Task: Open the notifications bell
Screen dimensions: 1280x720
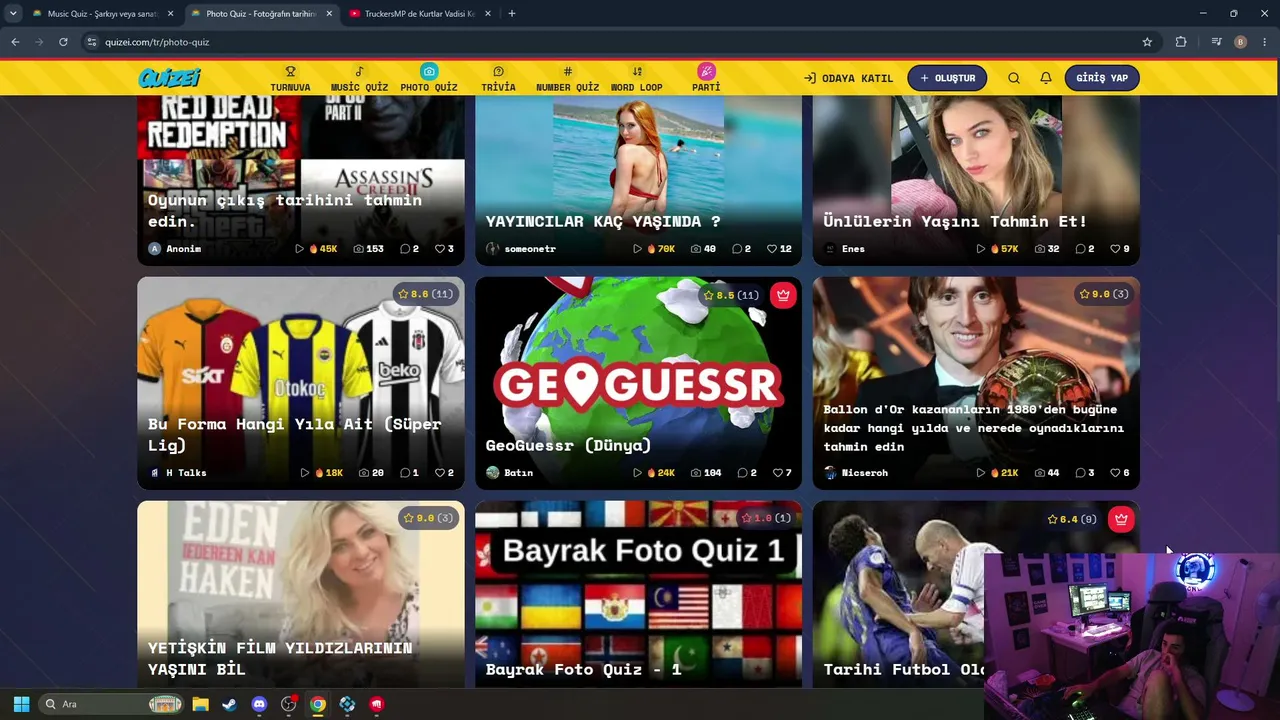Action: 1046,78
